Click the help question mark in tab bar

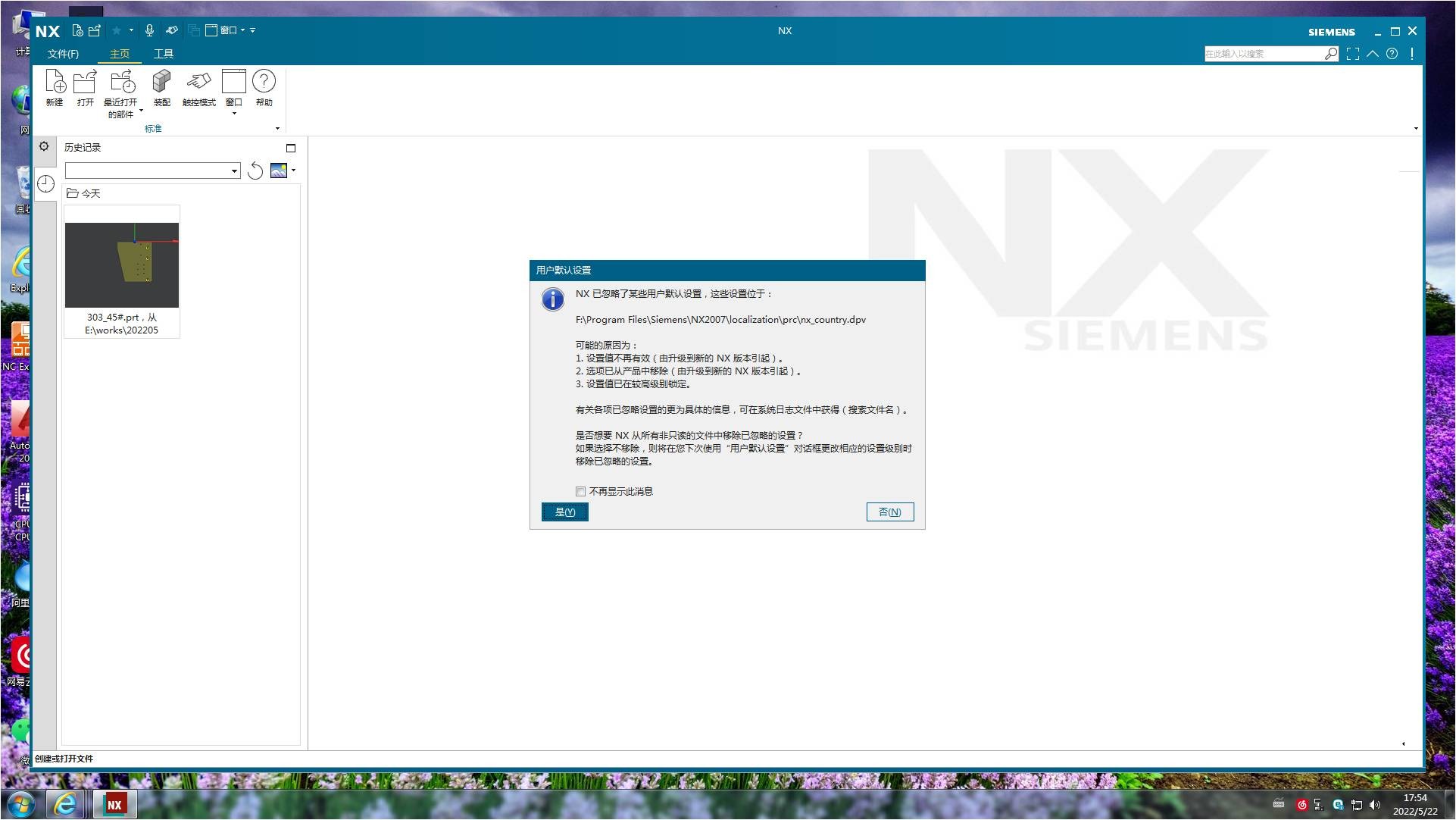1392,54
